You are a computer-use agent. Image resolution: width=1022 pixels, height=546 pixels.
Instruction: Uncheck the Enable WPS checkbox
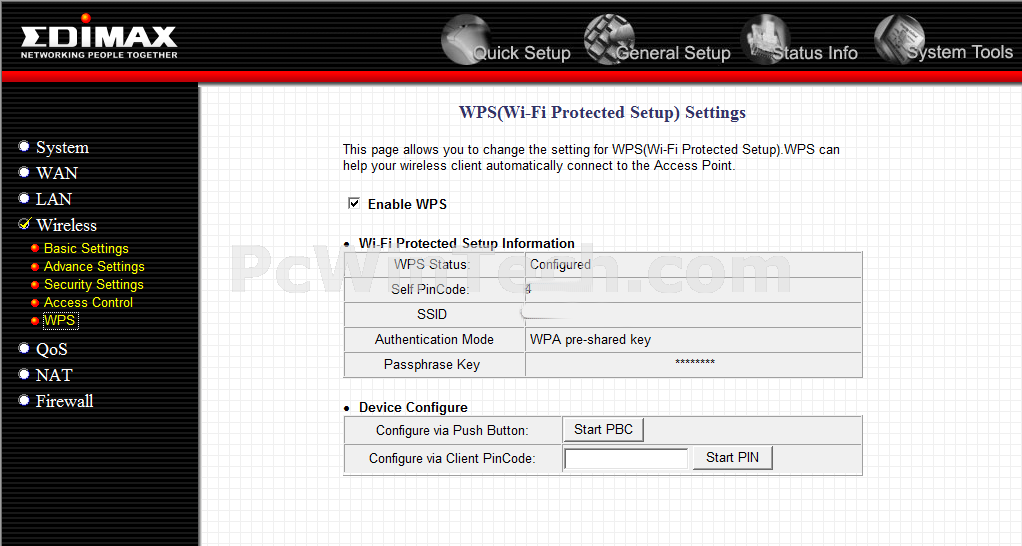354,203
